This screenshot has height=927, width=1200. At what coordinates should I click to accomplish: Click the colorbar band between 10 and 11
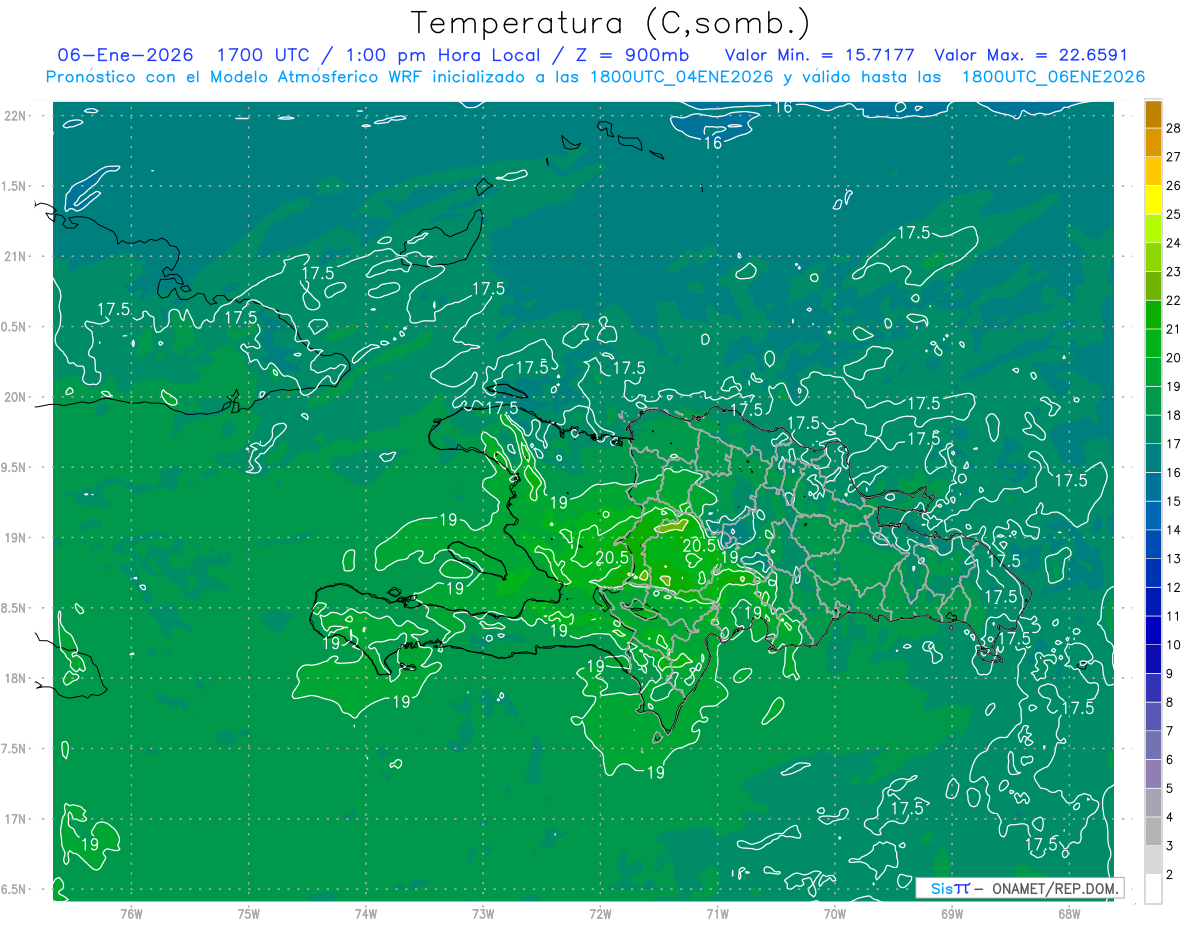coord(1153,631)
